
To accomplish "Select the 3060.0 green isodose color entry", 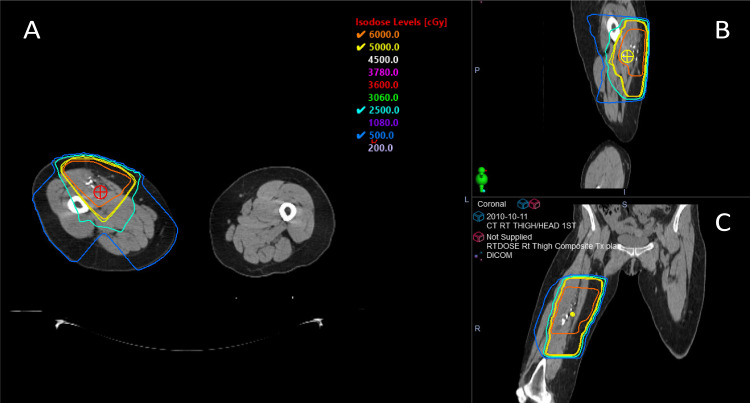I will coord(383,98).
